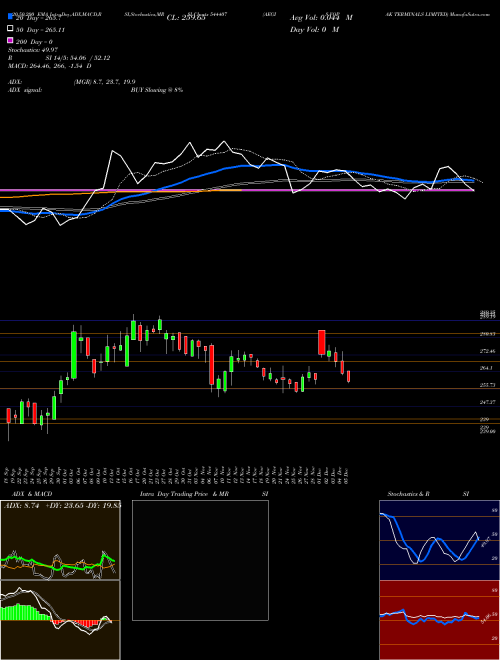
Task: Click the 'MACD: 264.46, 266, -1.54' line
Action: pyautogui.click(x=50, y=66)
